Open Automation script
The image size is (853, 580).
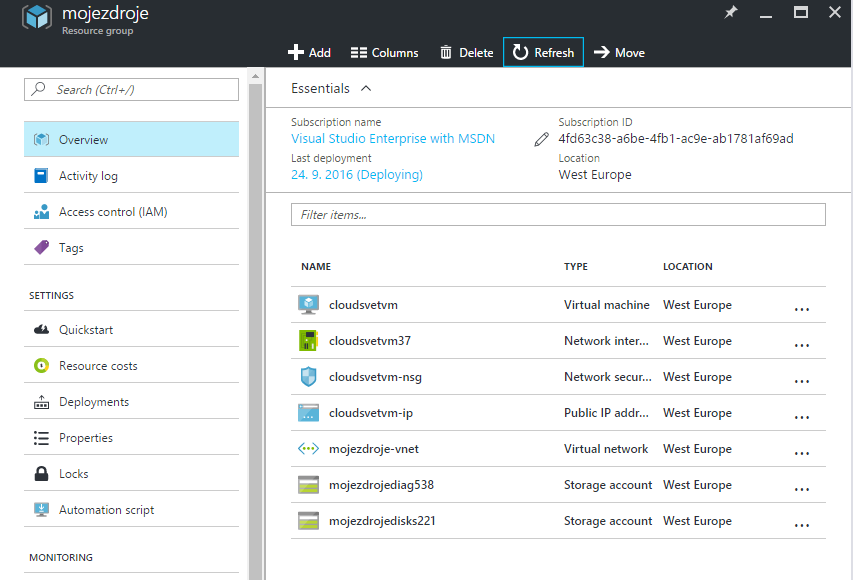tap(131, 509)
